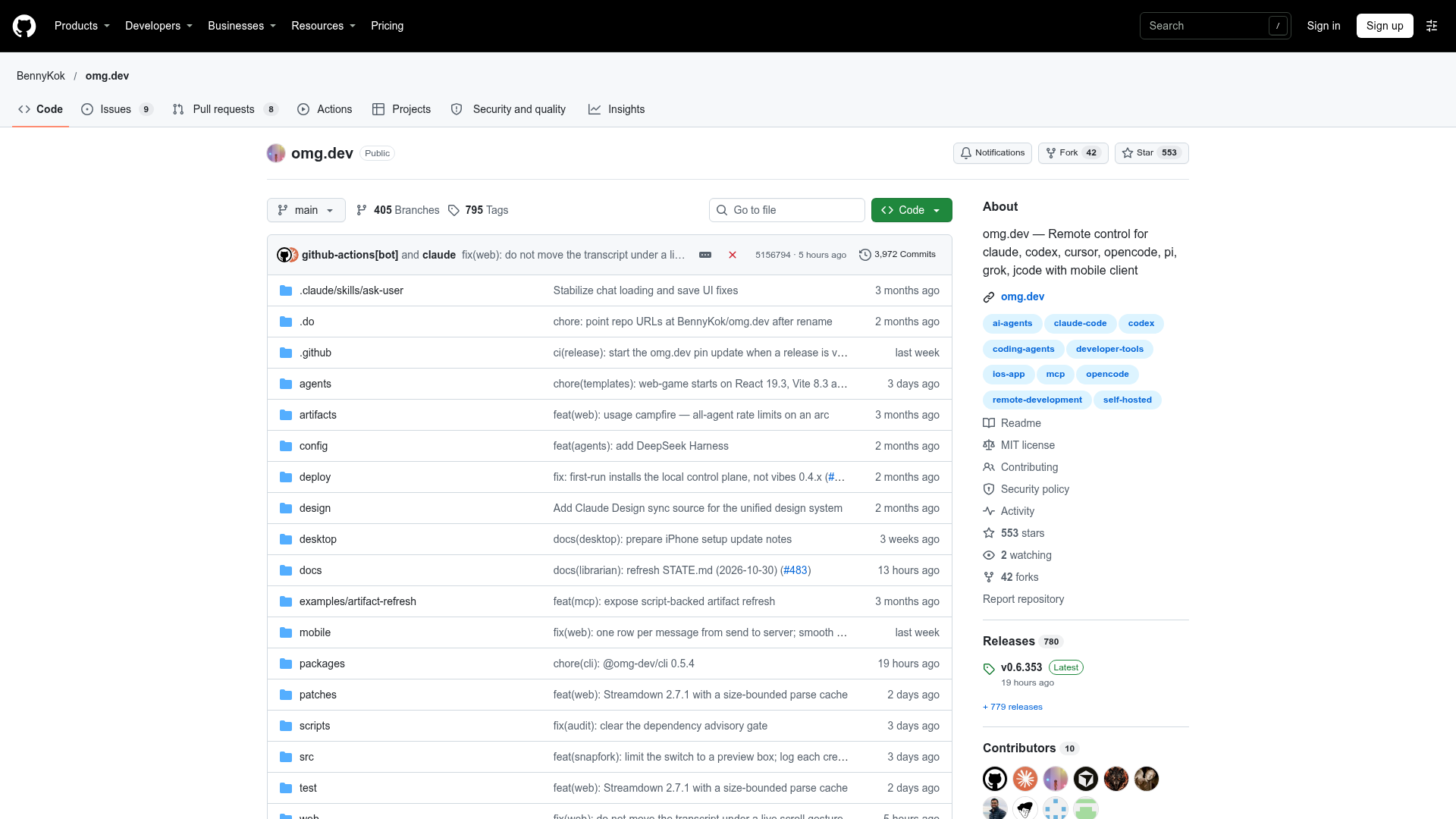Expand the main branch dropdown
Viewport: 1456px width, 819px height.
pyautogui.click(x=306, y=210)
